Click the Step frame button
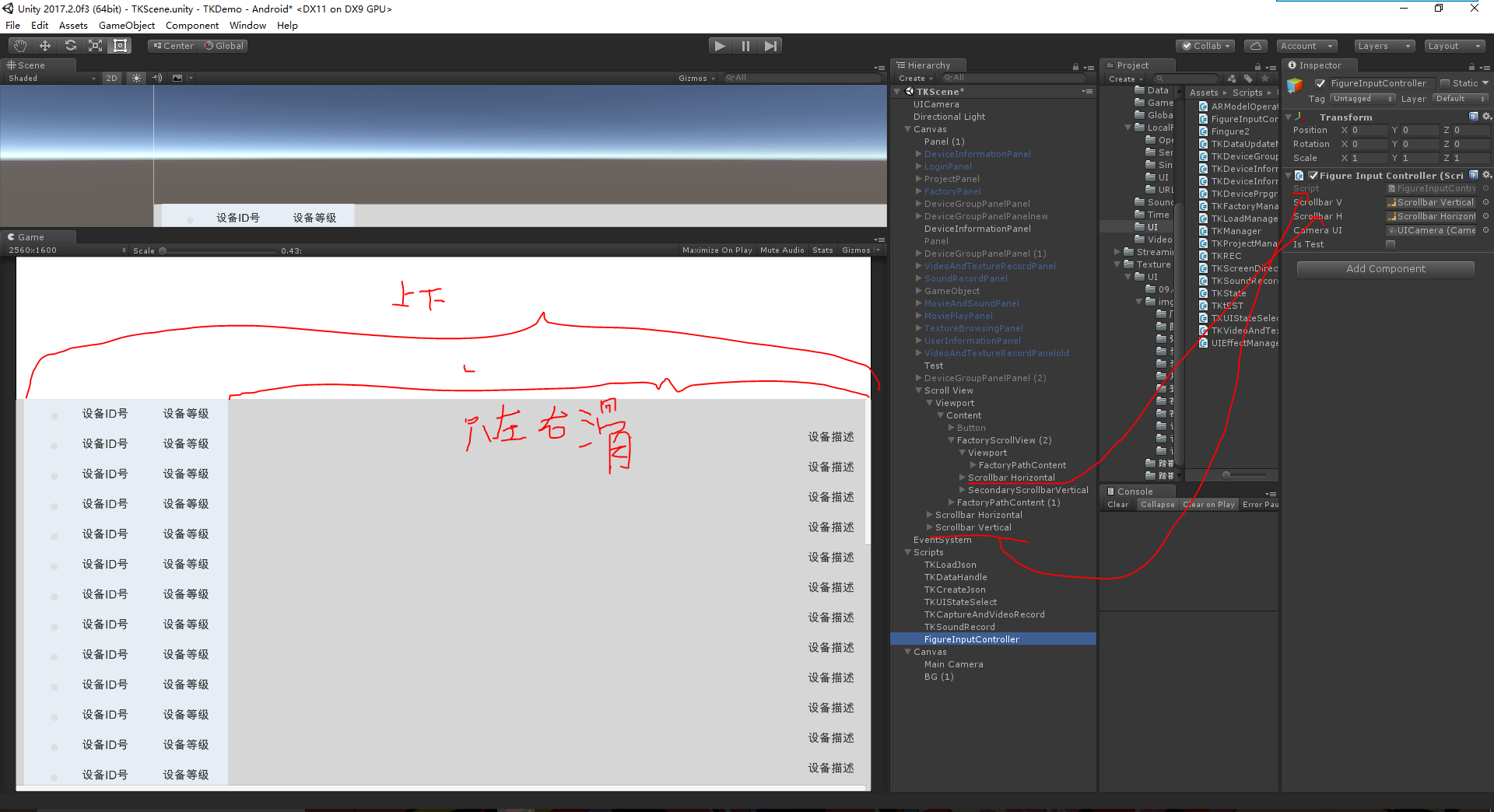The image size is (1494, 812). pyautogui.click(x=770, y=46)
